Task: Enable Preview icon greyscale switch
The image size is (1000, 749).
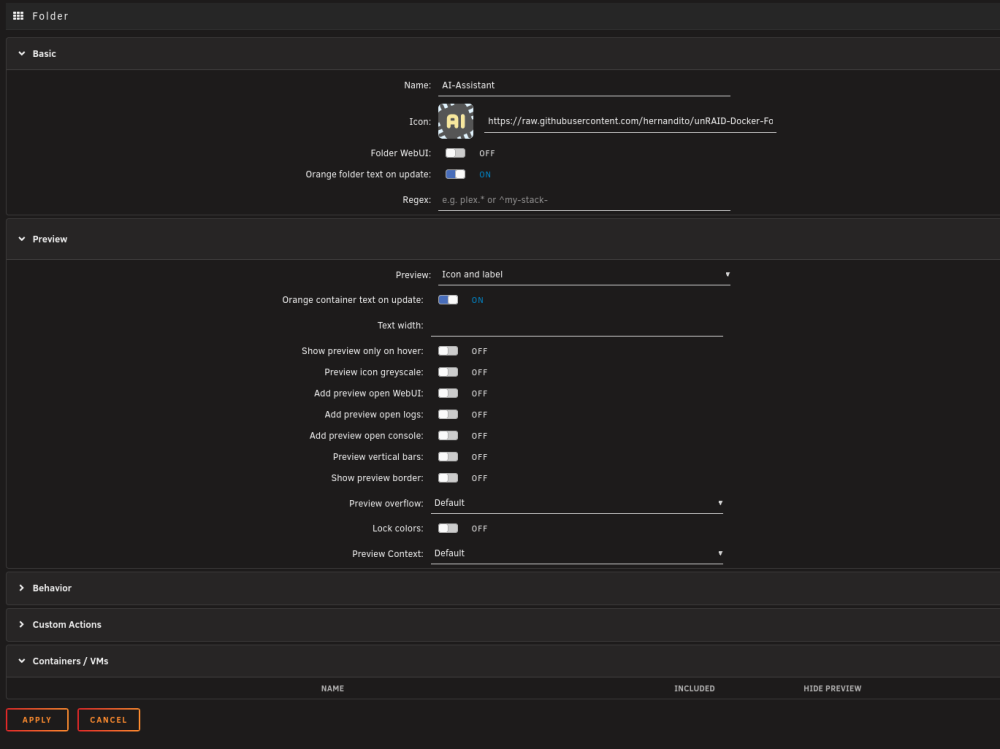Action: pos(448,372)
